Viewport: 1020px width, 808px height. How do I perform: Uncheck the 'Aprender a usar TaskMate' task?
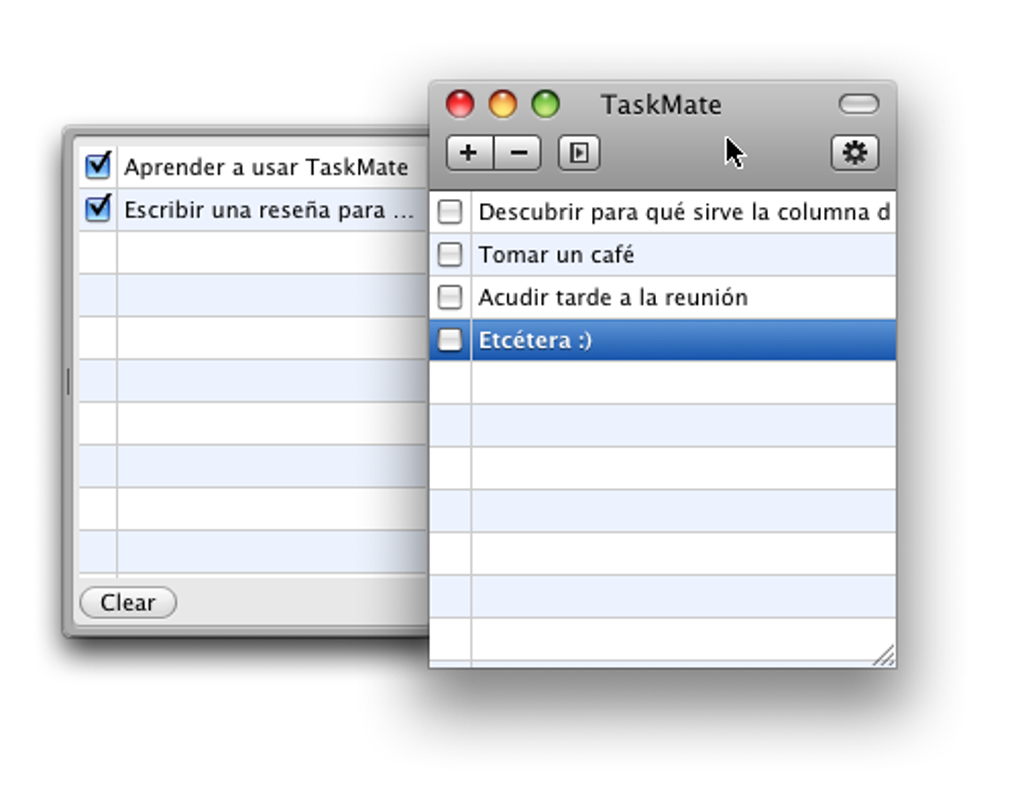click(x=96, y=167)
